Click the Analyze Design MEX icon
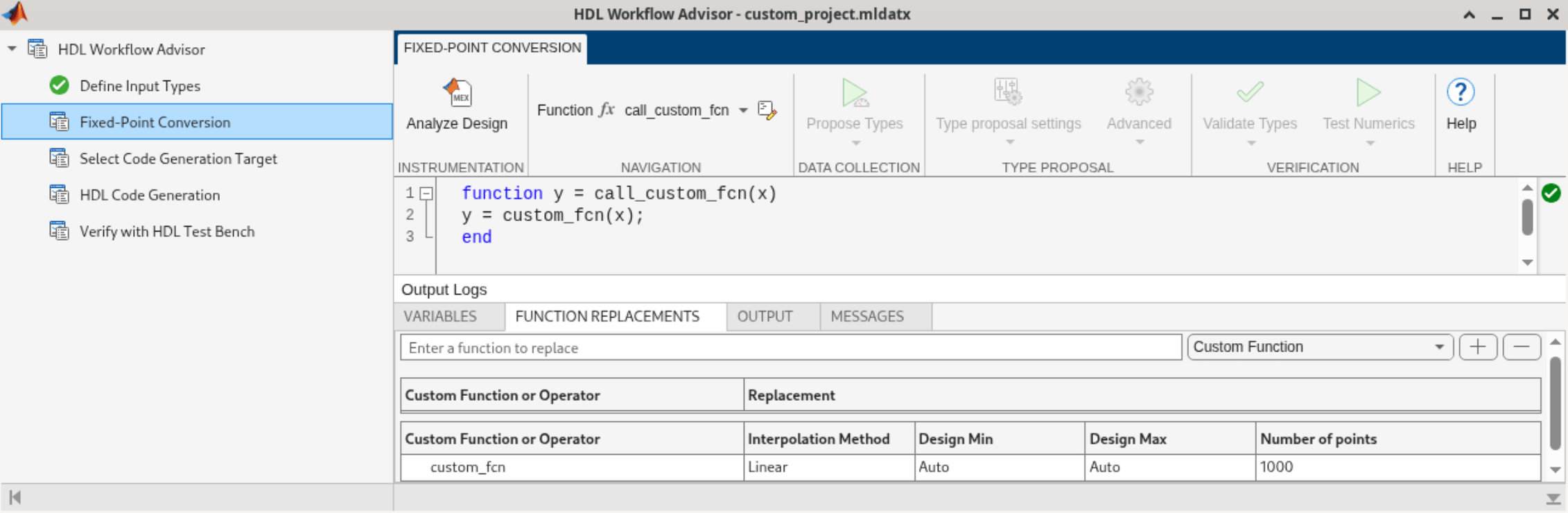Viewport: 1568px width, 513px height. (x=458, y=92)
